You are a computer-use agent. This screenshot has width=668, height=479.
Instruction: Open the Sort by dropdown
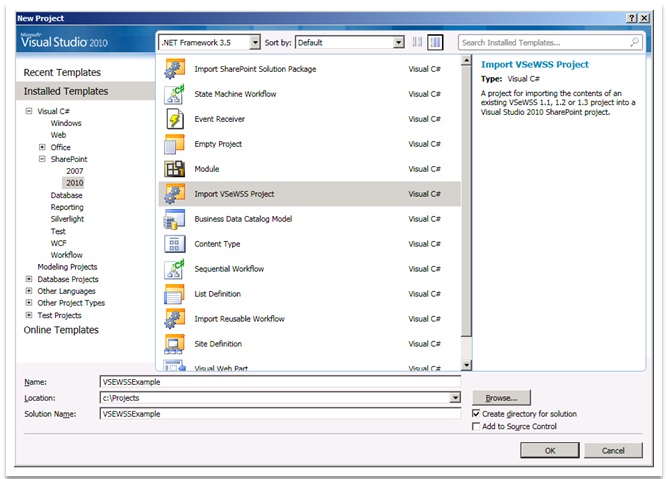399,42
